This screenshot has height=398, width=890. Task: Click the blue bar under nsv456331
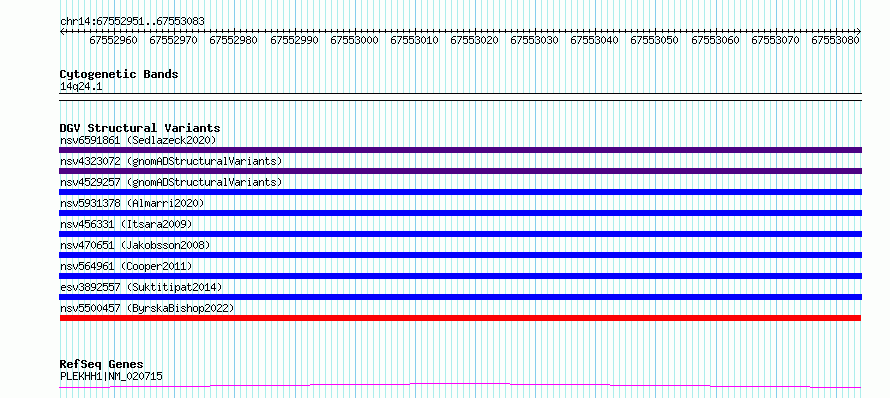tap(460, 234)
